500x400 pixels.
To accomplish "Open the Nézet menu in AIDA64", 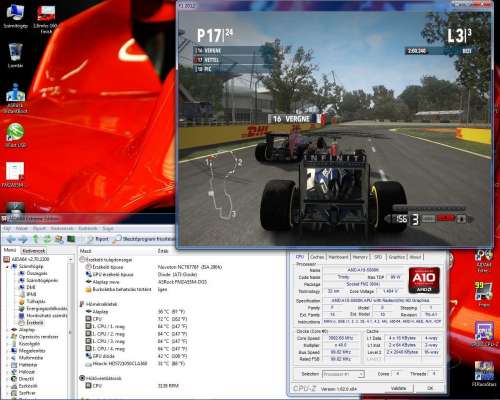I will point(22,228).
